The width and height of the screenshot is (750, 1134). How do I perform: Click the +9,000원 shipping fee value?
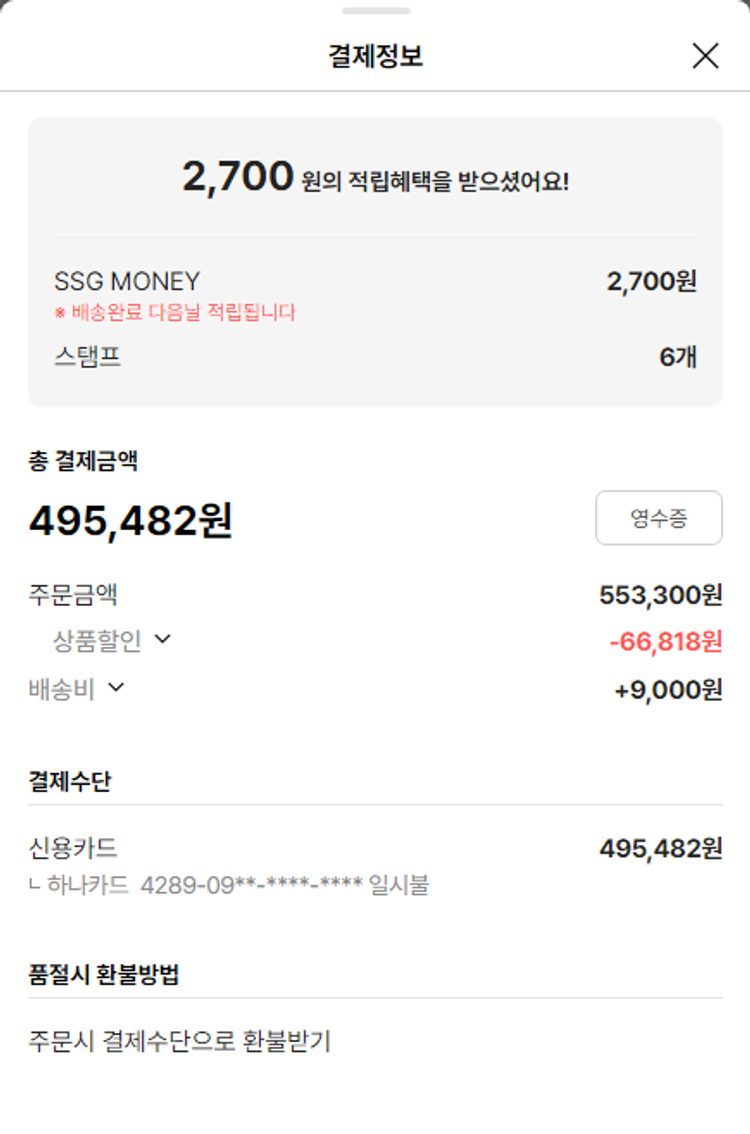[668, 690]
